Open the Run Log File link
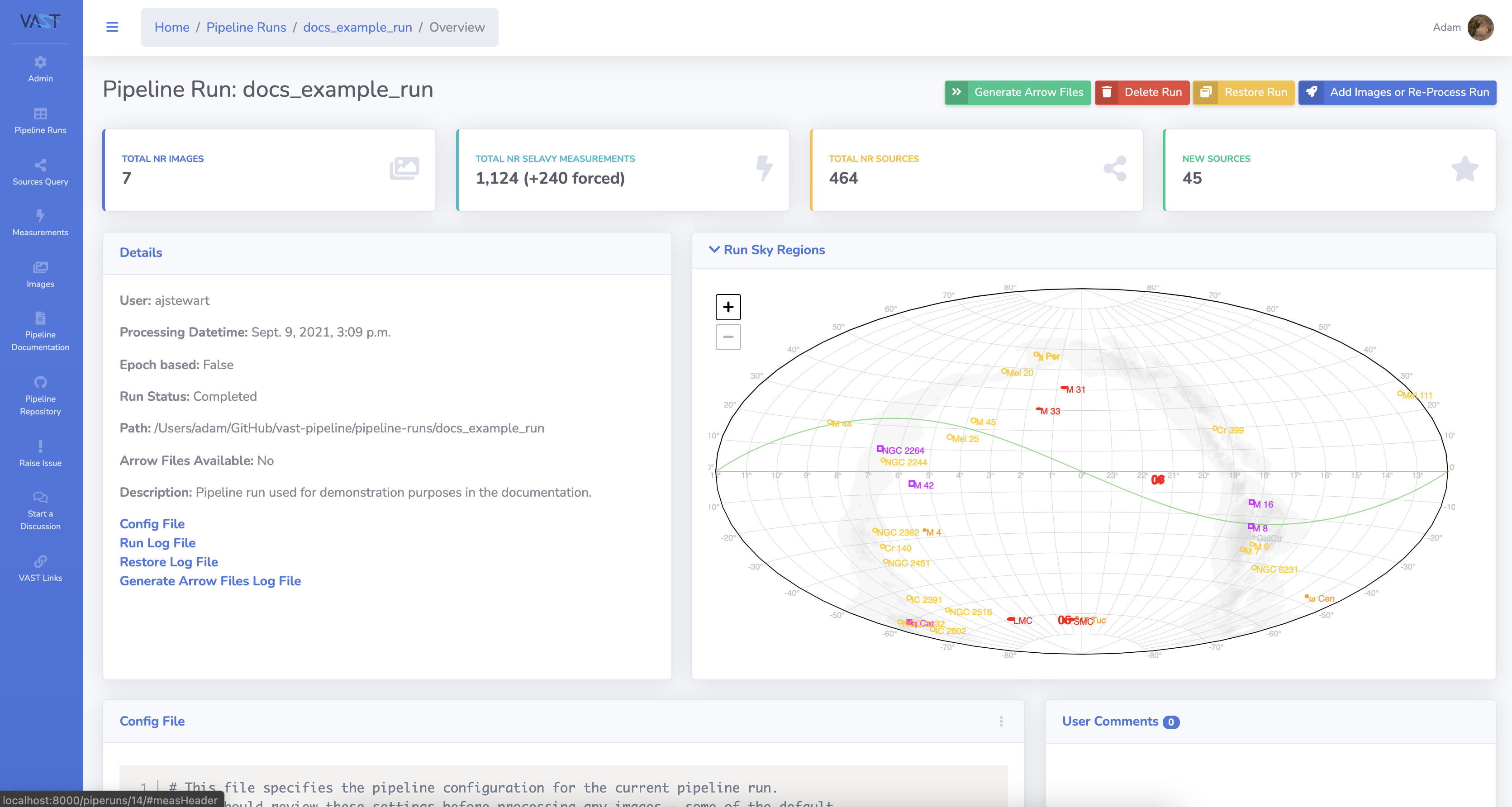 coord(157,543)
